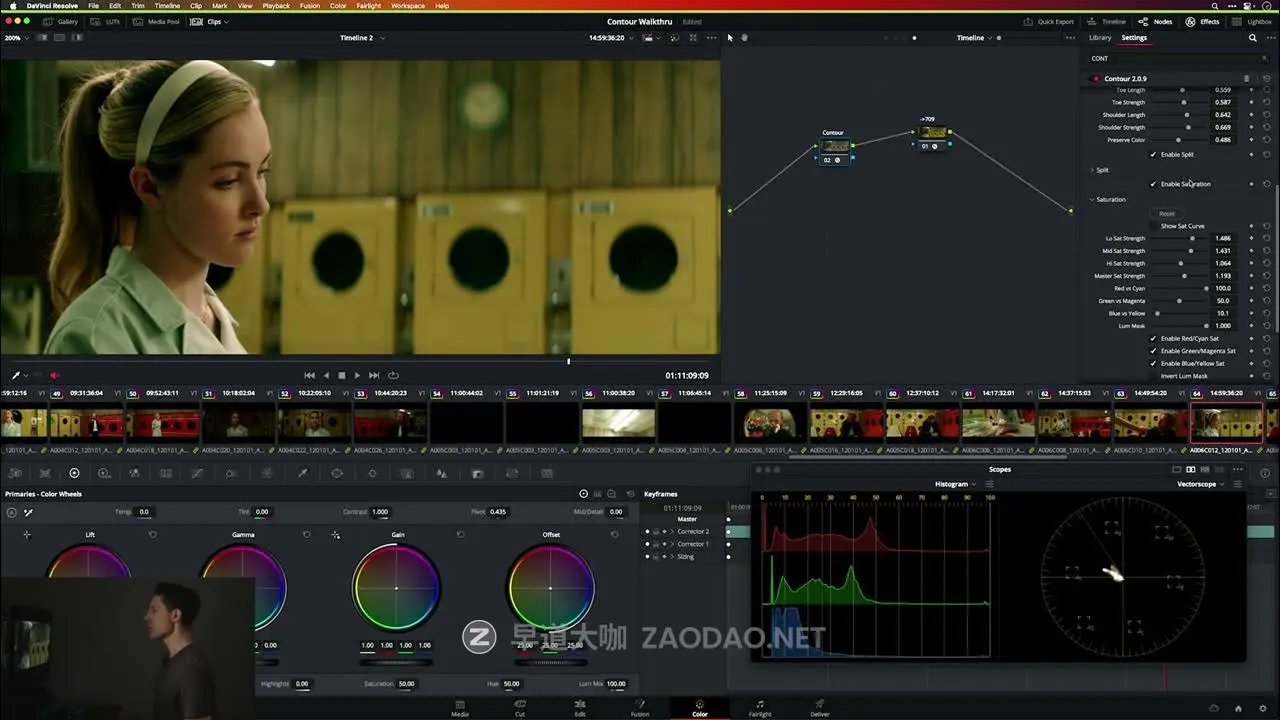Delete Contour 2.0.9 effect with trash icon
1280x720 pixels.
coord(1246,78)
